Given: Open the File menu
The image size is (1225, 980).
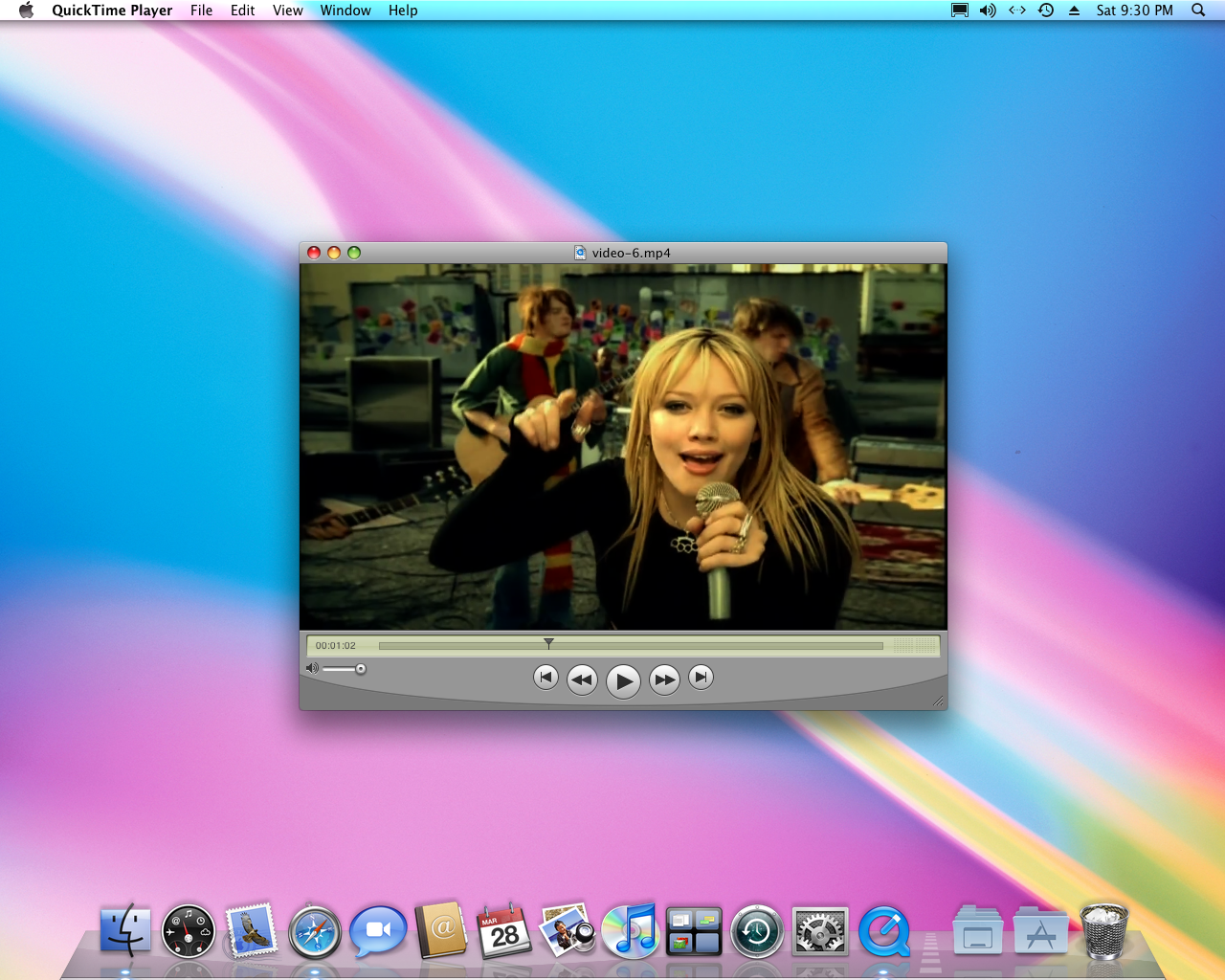Looking at the screenshot, I should click(201, 11).
